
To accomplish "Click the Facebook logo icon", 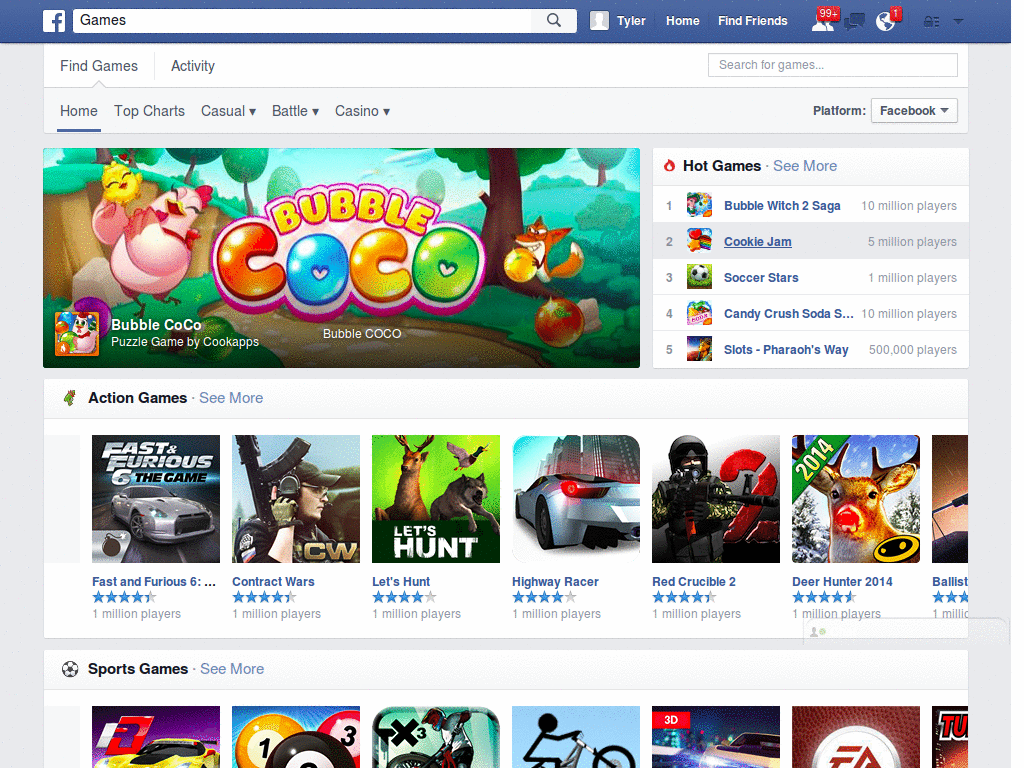I will pyautogui.click(x=54, y=21).
